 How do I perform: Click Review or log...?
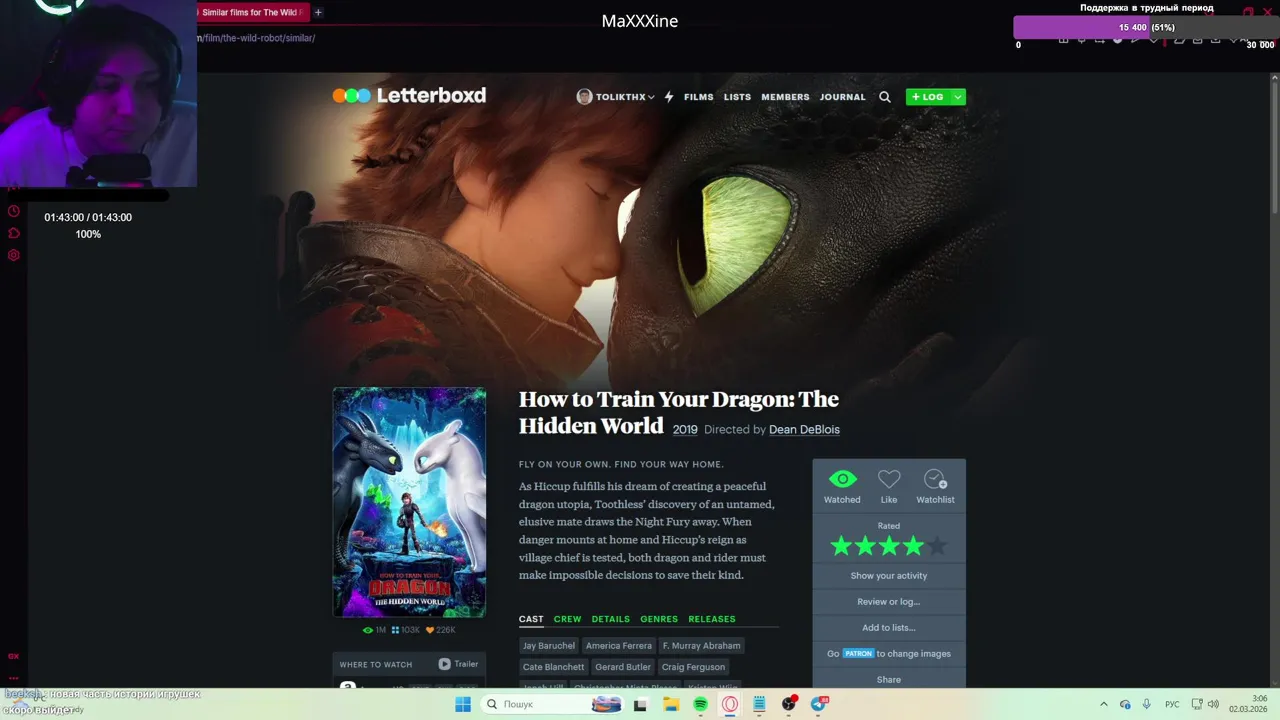(x=889, y=602)
